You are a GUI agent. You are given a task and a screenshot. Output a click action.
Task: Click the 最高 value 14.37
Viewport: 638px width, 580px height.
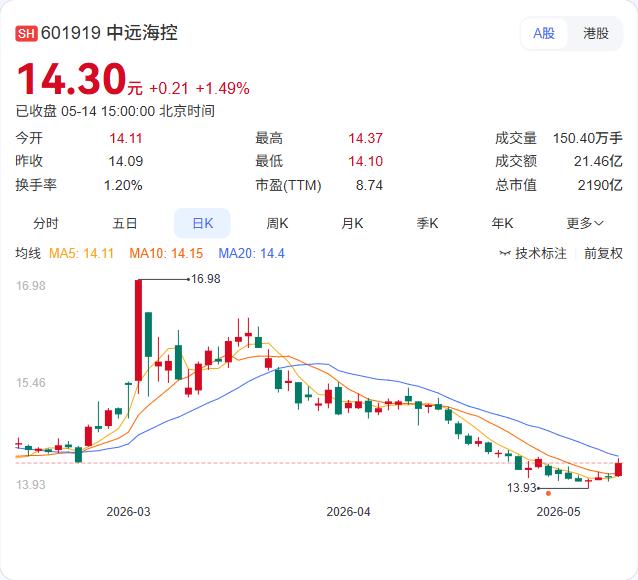[x=365, y=138]
